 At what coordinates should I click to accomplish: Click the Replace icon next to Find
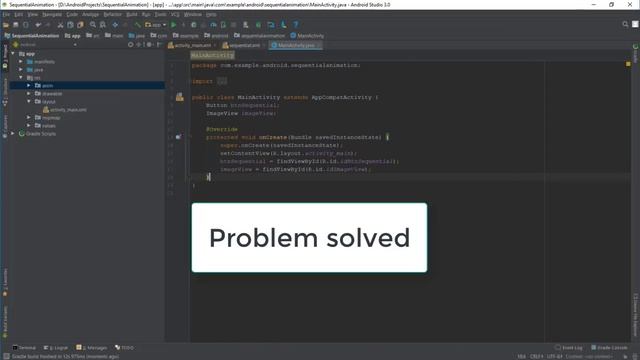point(103,25)
